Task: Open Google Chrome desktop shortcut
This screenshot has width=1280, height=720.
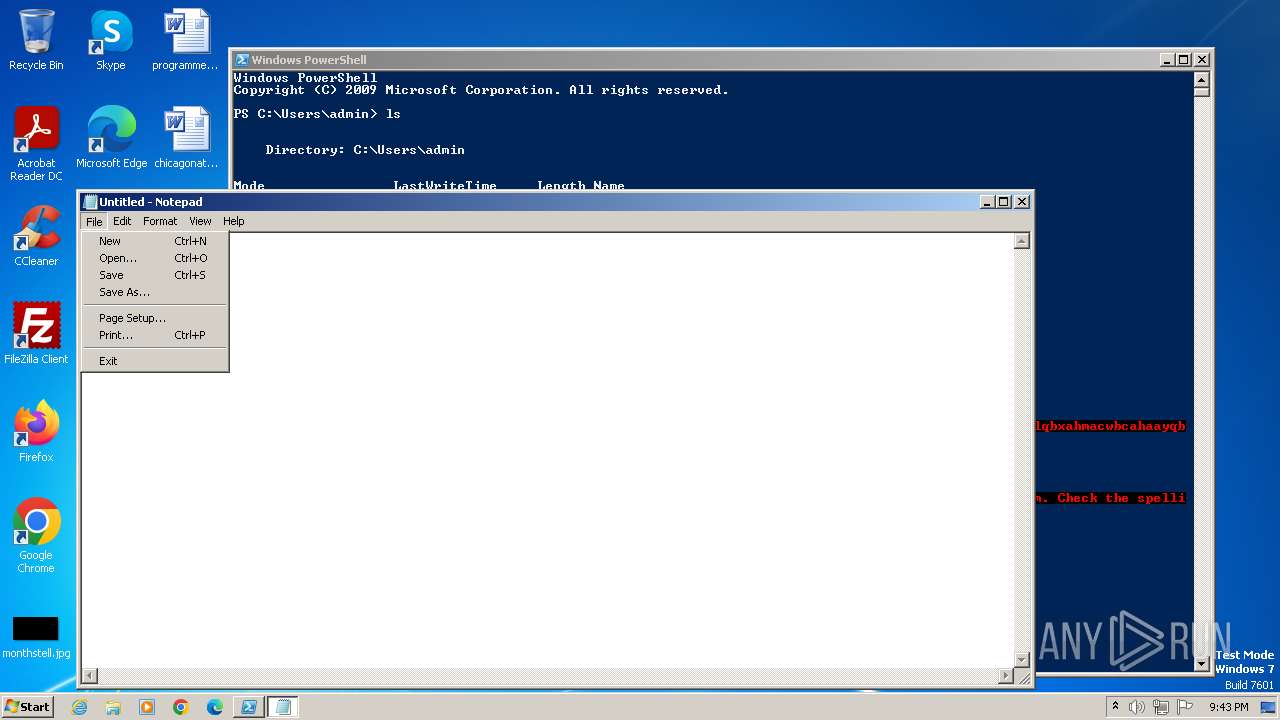Action: [x=36, y=535]
